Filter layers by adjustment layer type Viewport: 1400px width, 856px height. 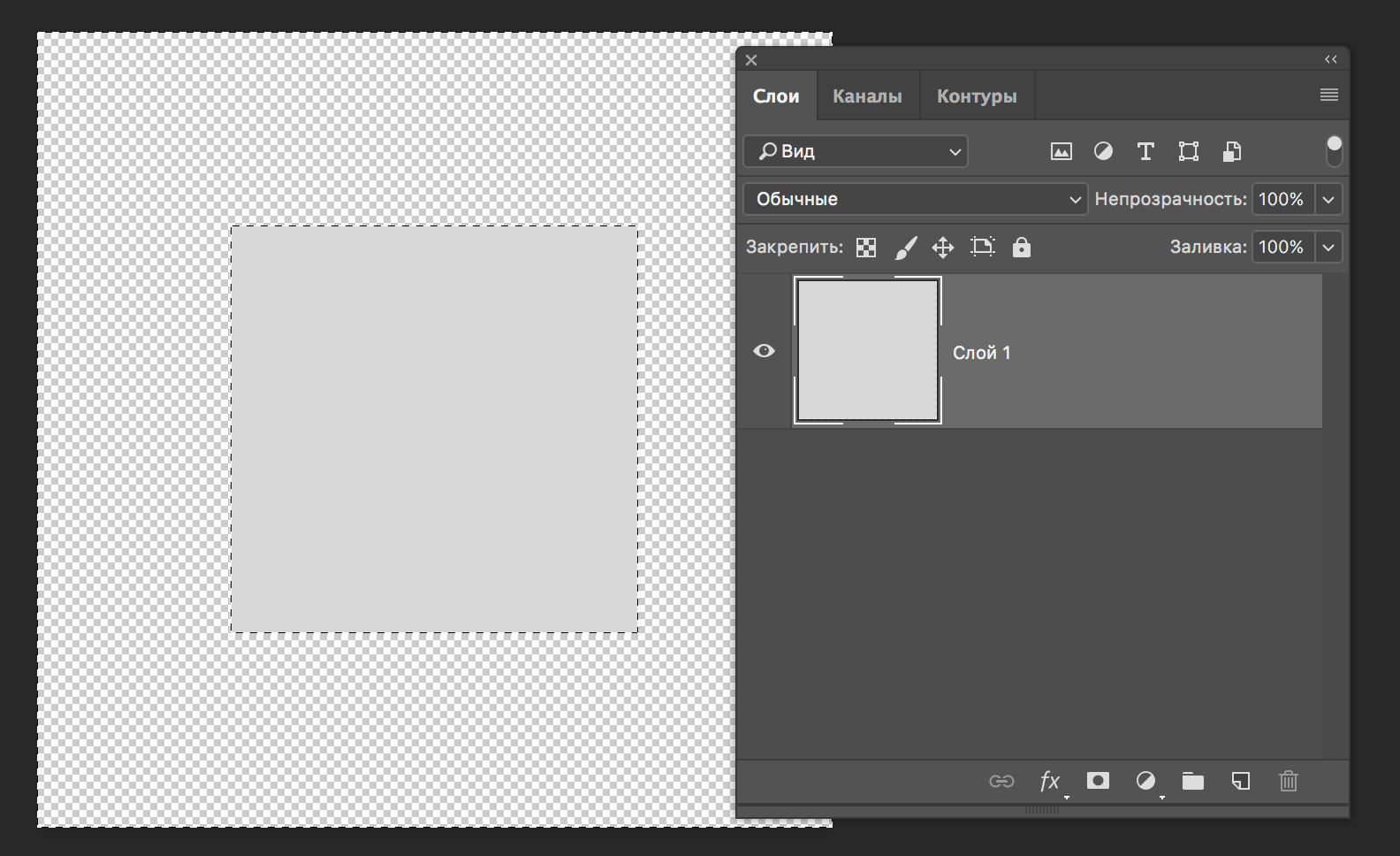(1103, 151)
